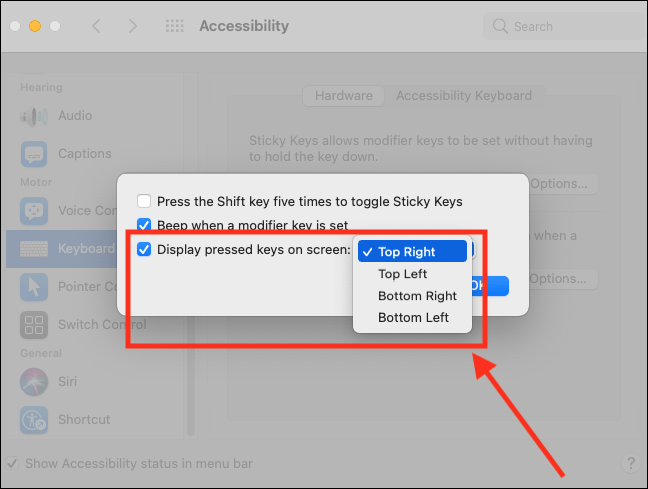Select the Audio icon in sidebar
The width and height of the screenshot is (648, 489).
point(34,116)
